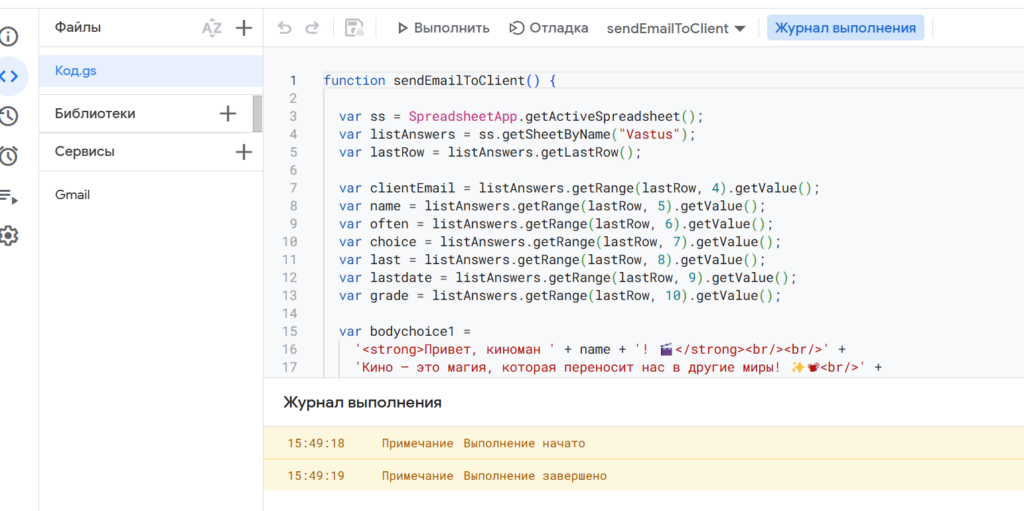Click the var name code line
1024x511 pixels.
point(552,206)
